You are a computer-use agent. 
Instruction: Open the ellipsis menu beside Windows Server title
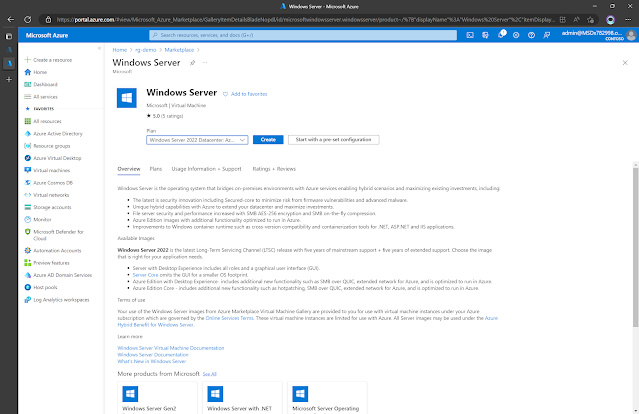pyautogui.click(x=205, y=63)
